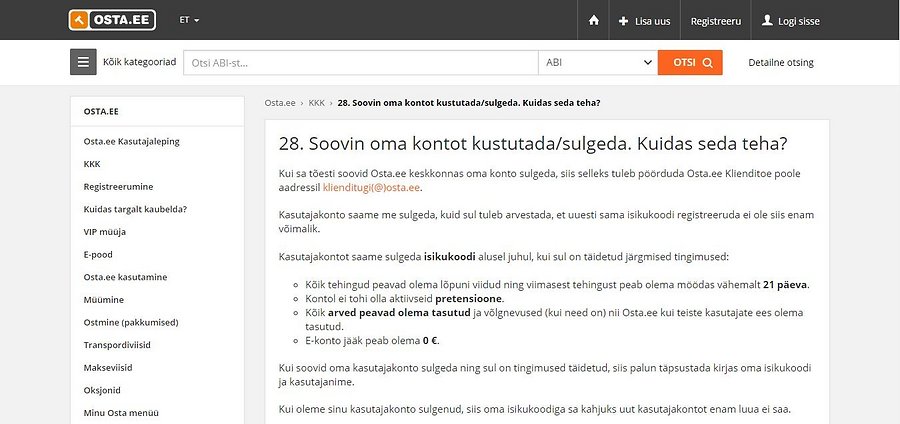Click the Kõik kategooriad label
This screenshot has width=900, height=424.
click(139, 62)
